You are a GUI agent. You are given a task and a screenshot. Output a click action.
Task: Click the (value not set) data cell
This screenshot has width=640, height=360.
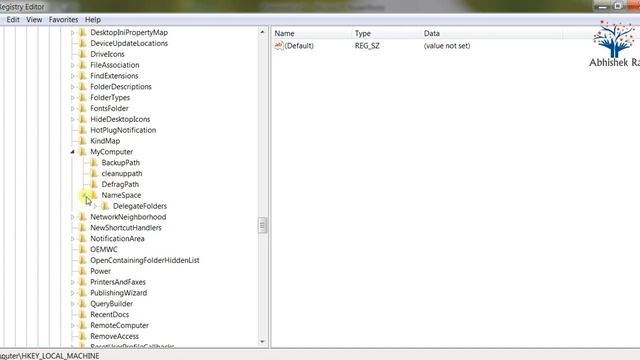click(447, 46)
